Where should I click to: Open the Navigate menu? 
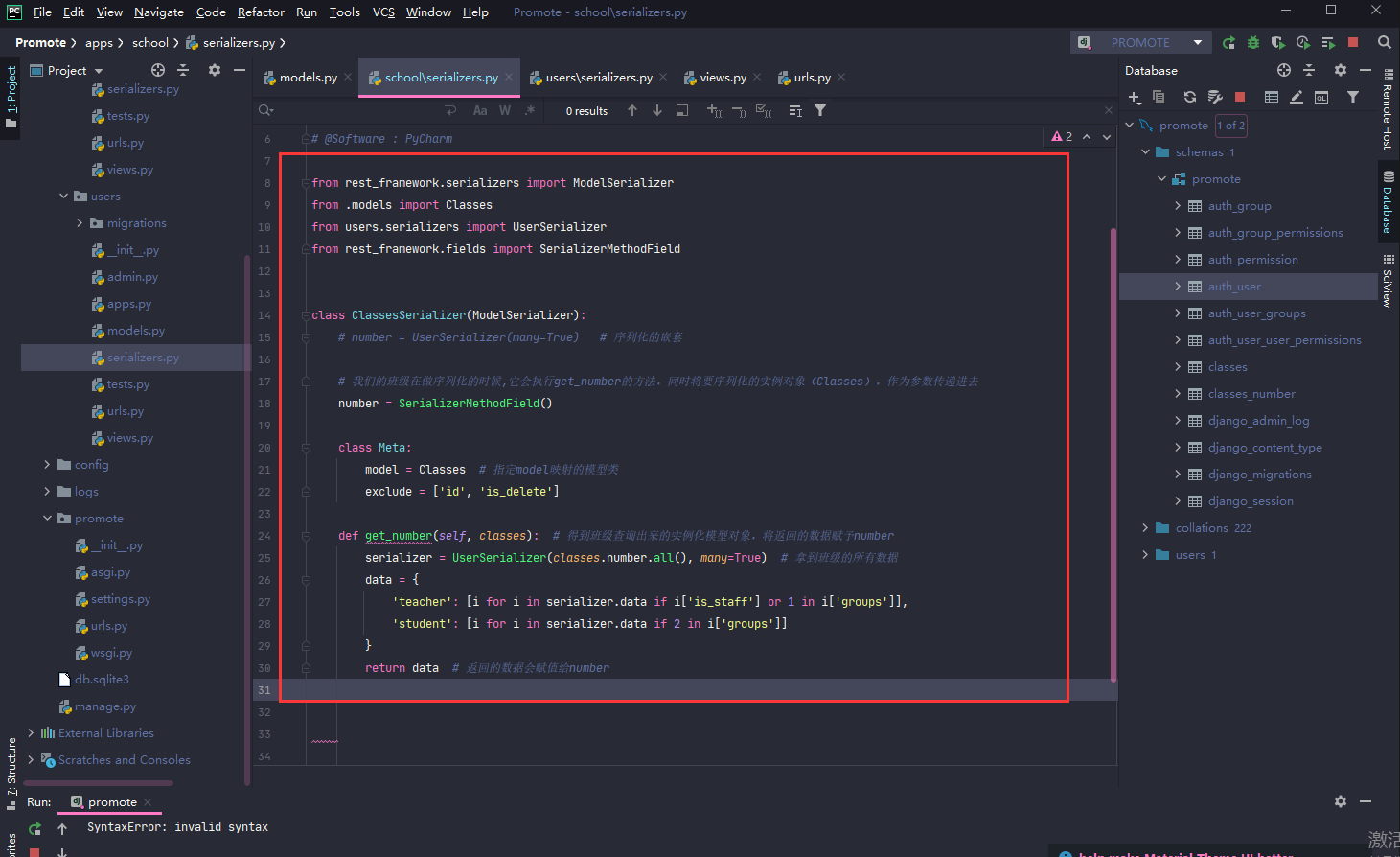tap(159, 12)
